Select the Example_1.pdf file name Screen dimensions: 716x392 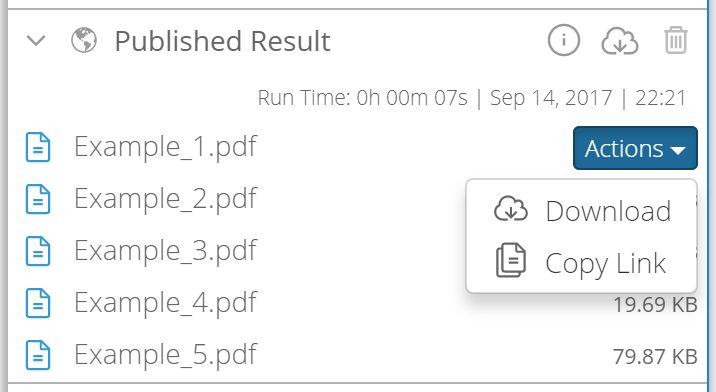(166, 147)
